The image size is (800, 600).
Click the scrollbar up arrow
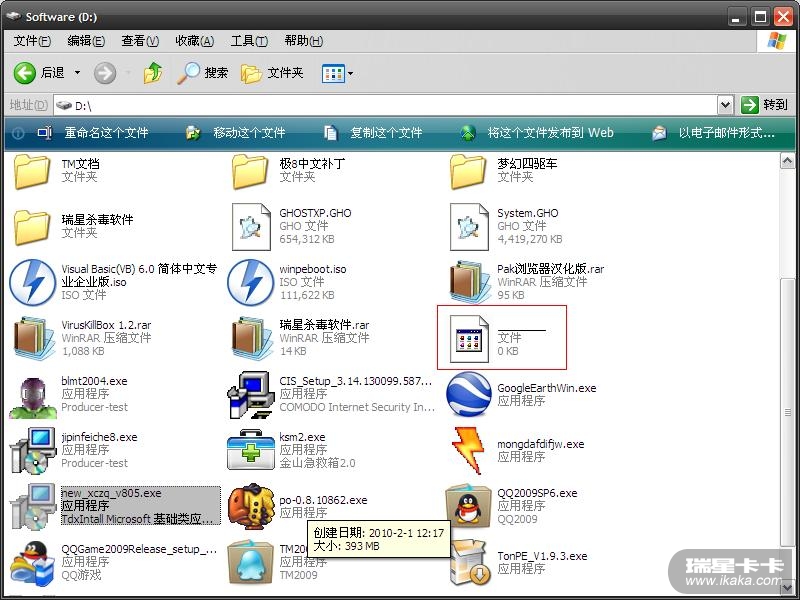pyautogui.click(x=787, y=161)
